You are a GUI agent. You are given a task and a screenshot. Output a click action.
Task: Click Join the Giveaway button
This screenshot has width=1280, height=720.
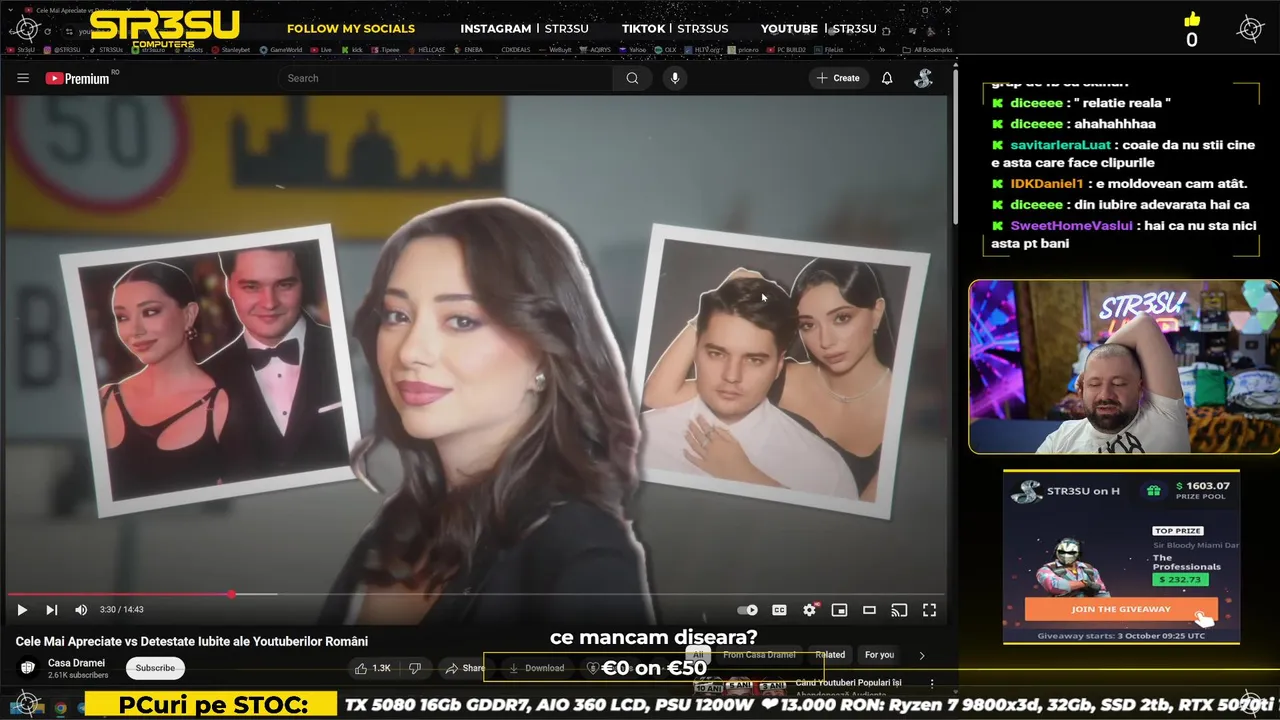[x=1121, y=609]
